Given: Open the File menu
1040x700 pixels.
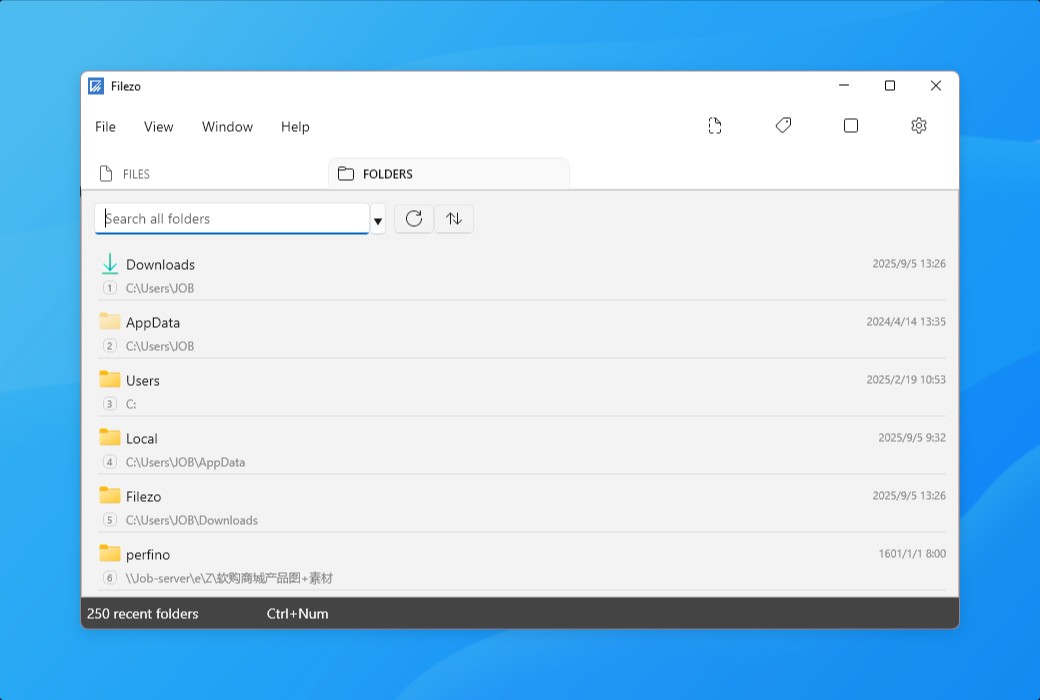Looking at the screenshot, I should [x=105, y=127].
